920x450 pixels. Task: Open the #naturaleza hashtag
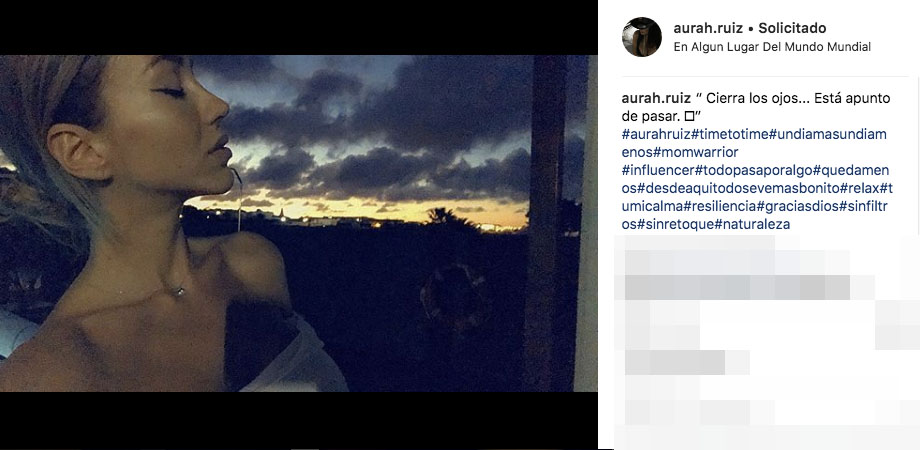(x=753, y=224)
